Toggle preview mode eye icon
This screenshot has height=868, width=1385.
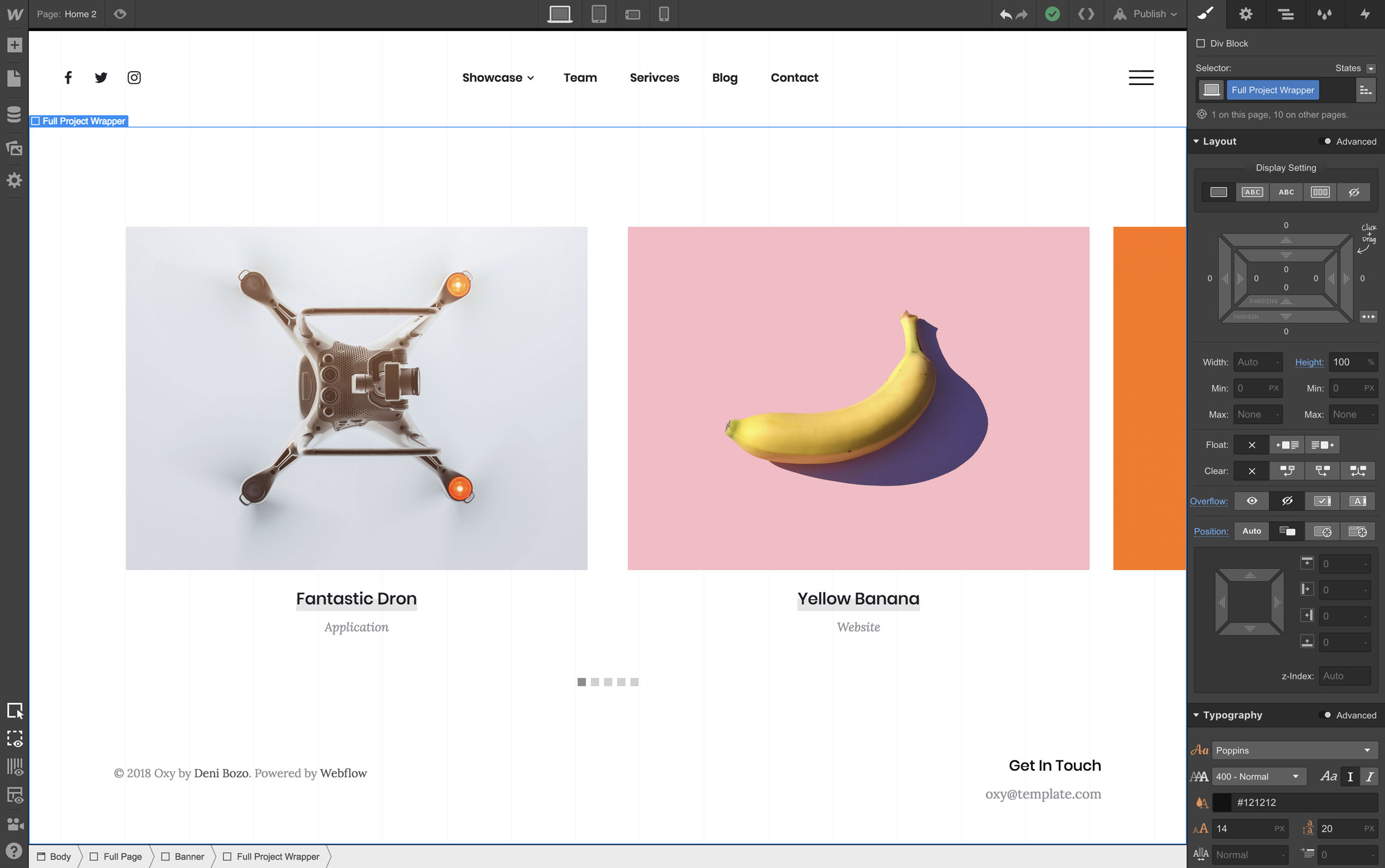tap(120, 14)
